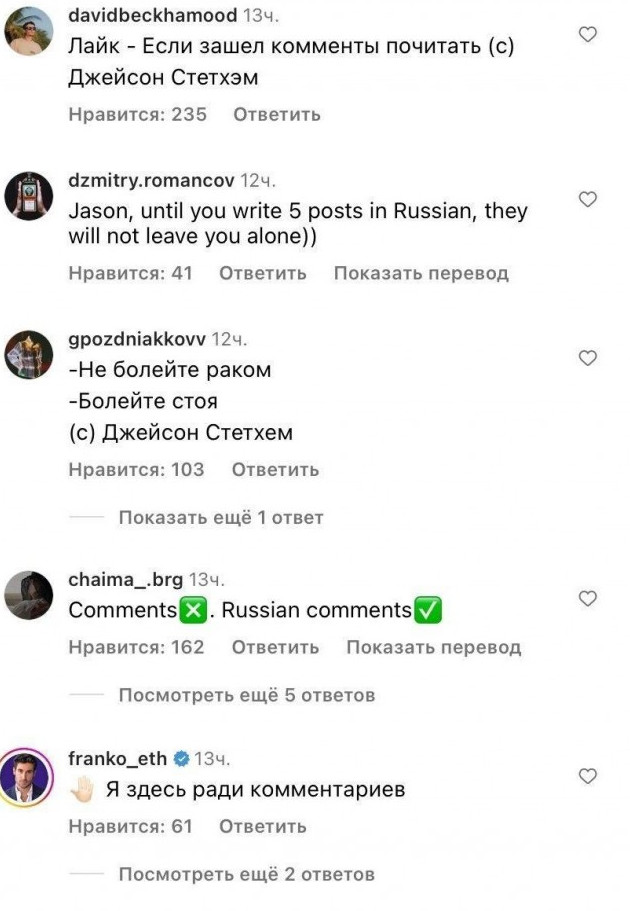Open dzmitry.romancov's avatar
Screen dimensions: 630x911
coord(29,196)
